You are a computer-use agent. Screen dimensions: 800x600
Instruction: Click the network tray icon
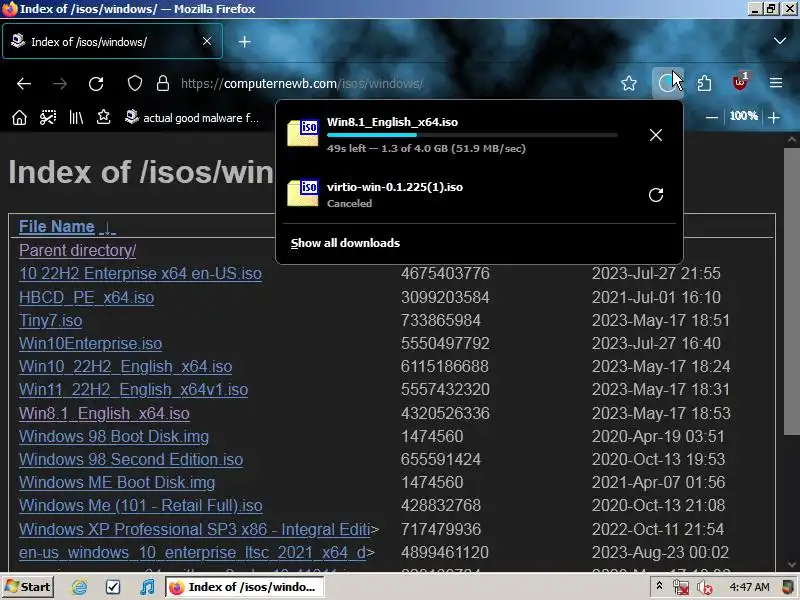coord(681,588)
